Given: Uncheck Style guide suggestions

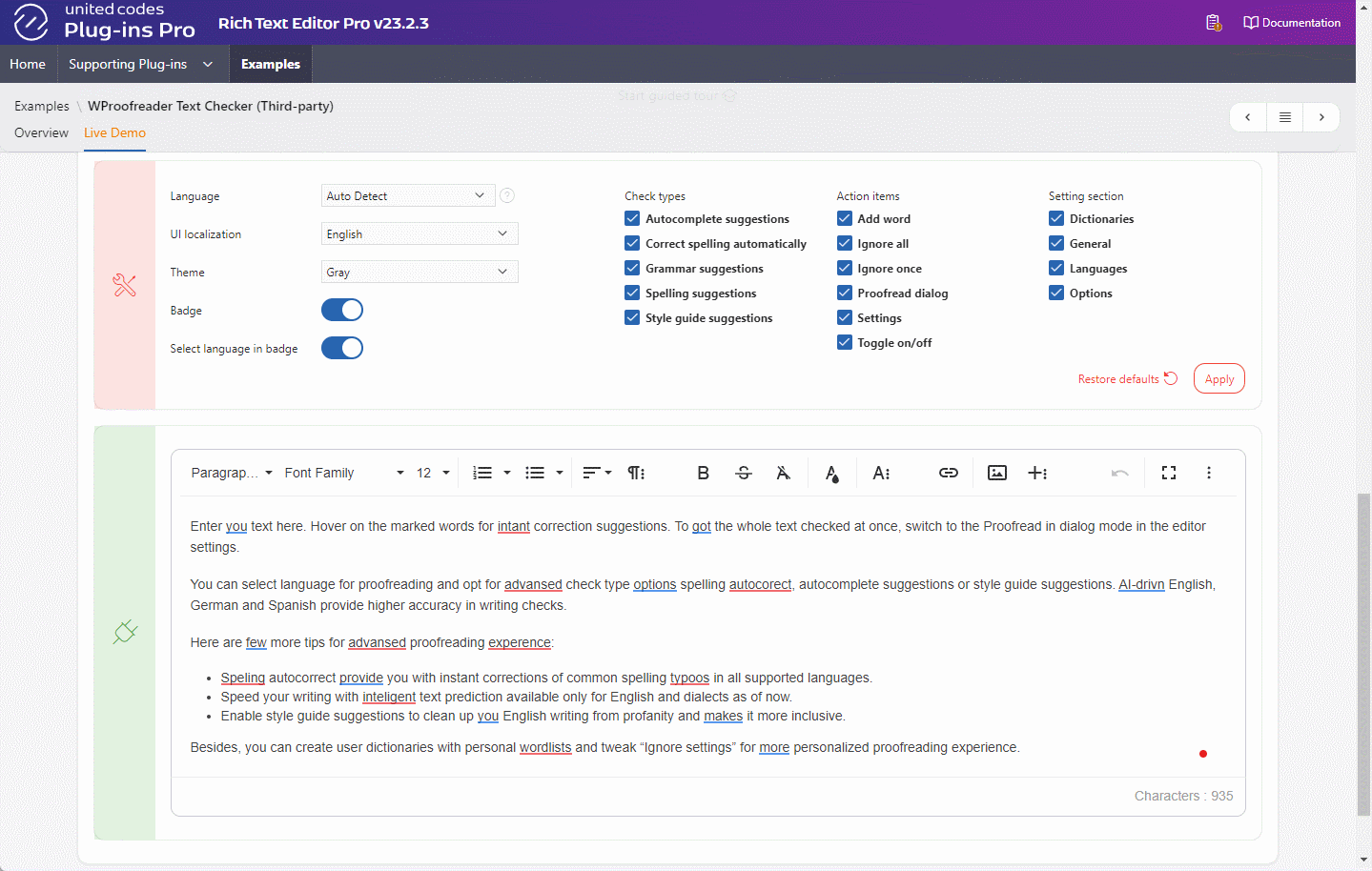Looking at the screenshot, I should click(632, 317).
